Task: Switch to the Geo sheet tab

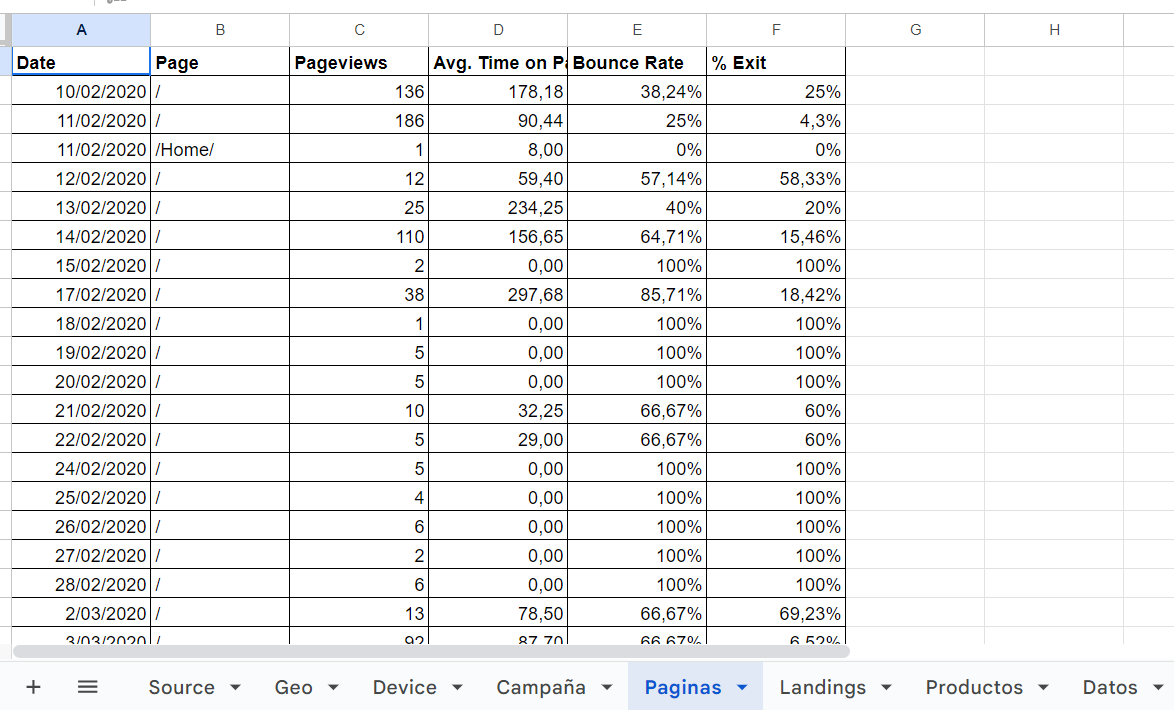Action: 294,688
